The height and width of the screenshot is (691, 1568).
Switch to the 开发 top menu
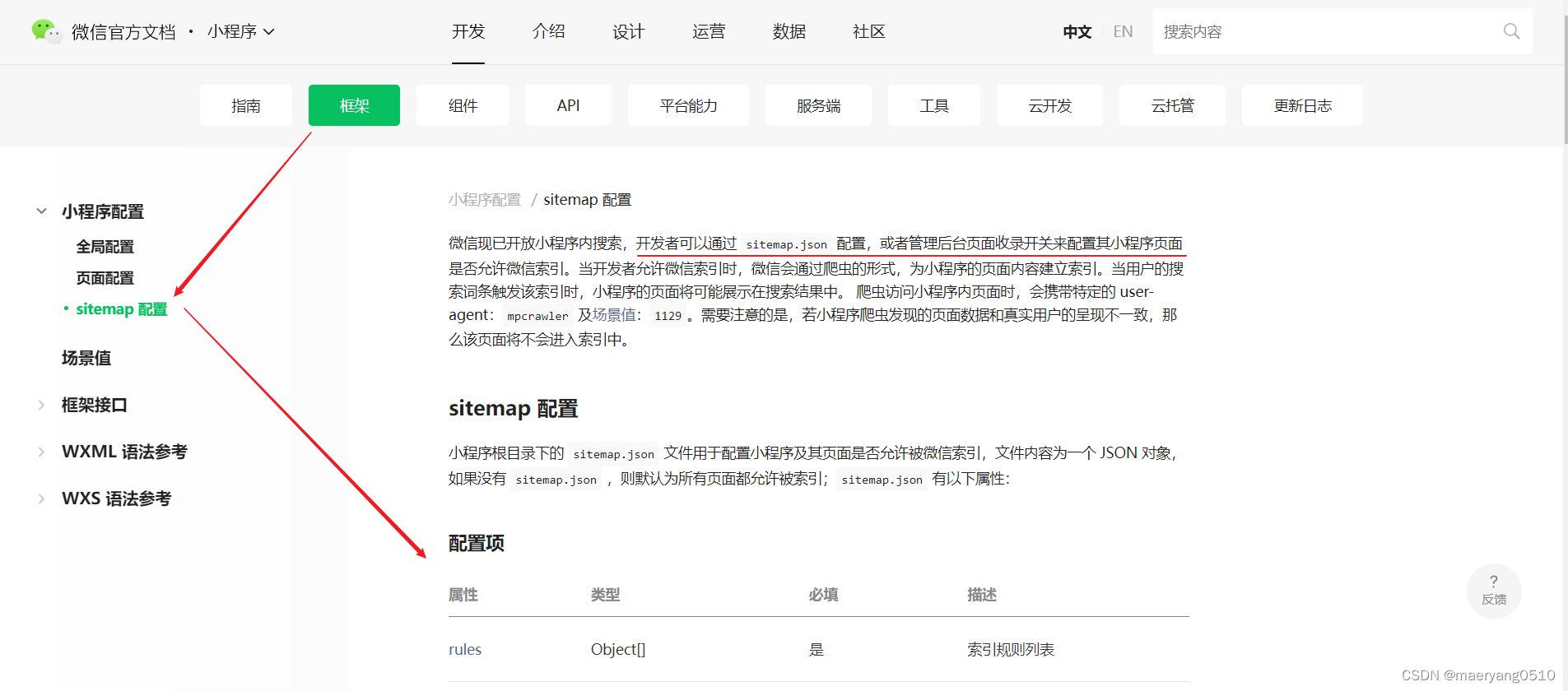tap(468, 31)
